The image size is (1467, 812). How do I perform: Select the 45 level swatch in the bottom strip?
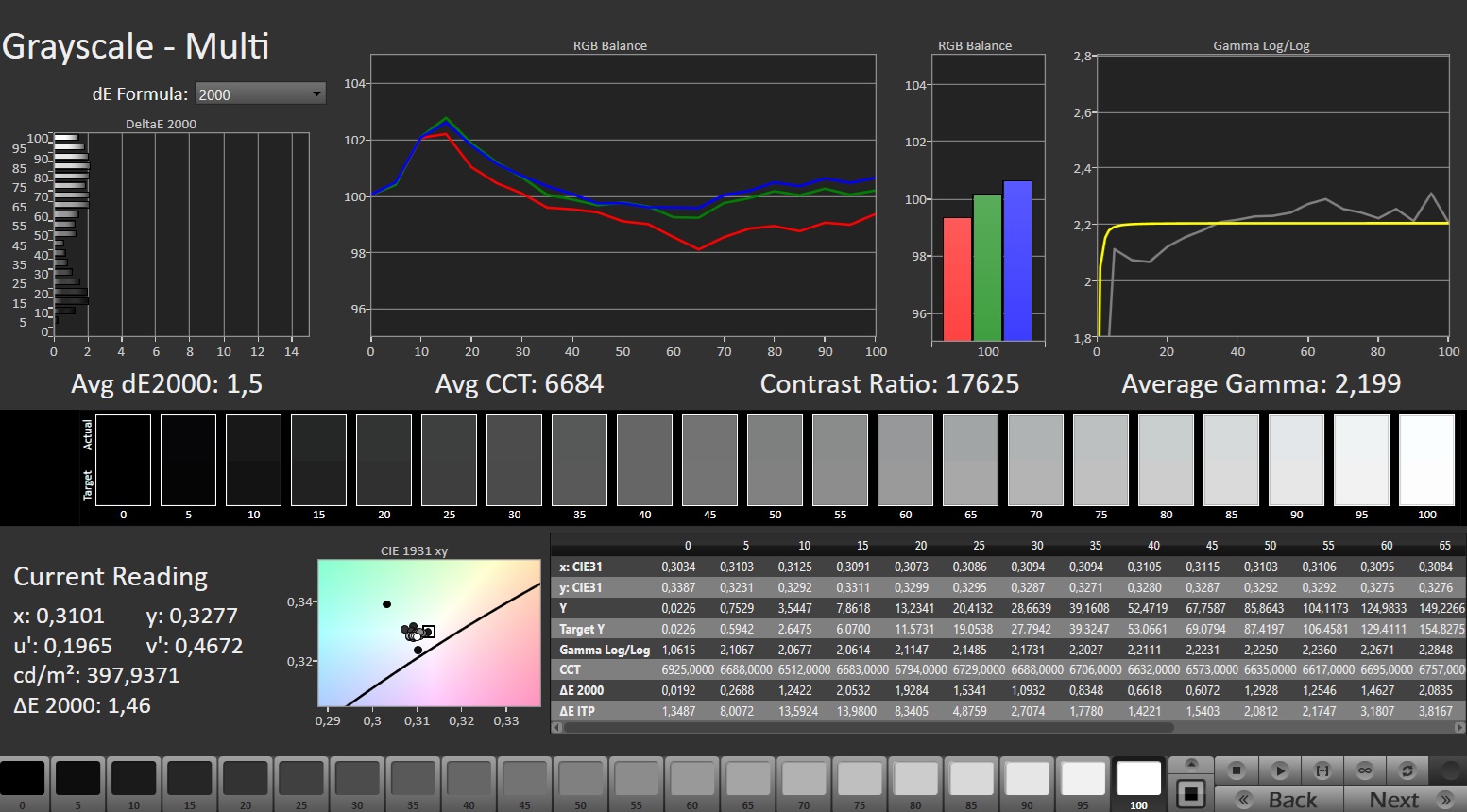[524, 778]
